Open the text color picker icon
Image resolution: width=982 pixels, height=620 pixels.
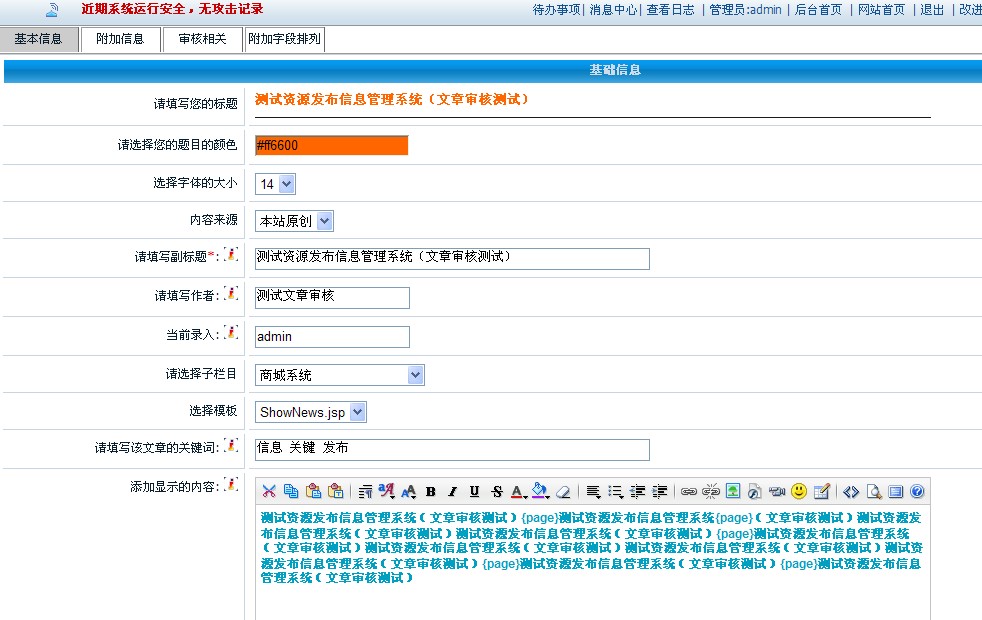519,492
